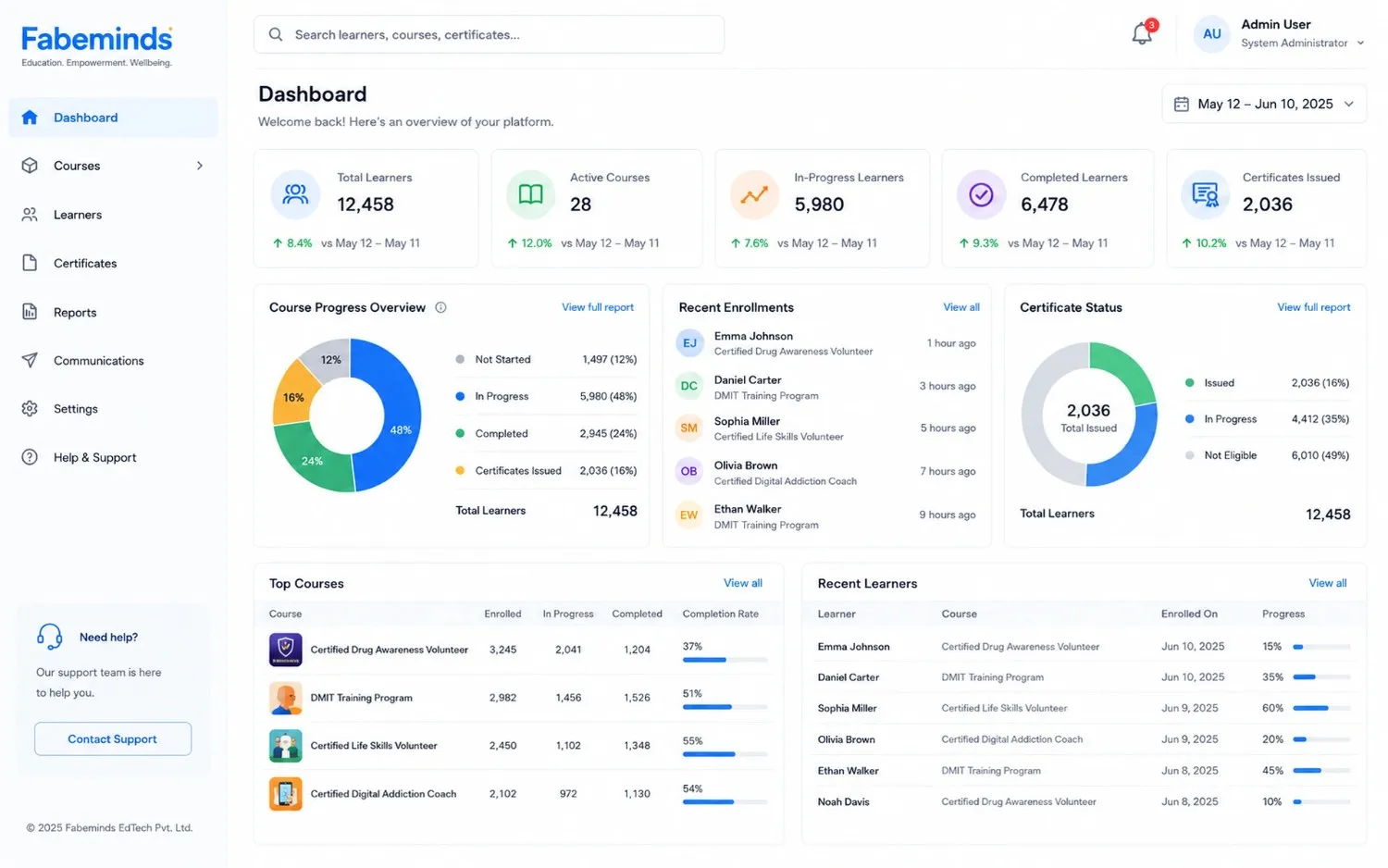The height and width of the screenshot is (868, 1388).
Task: Click the Contact Support button
Action: click(x=113, y=738)
